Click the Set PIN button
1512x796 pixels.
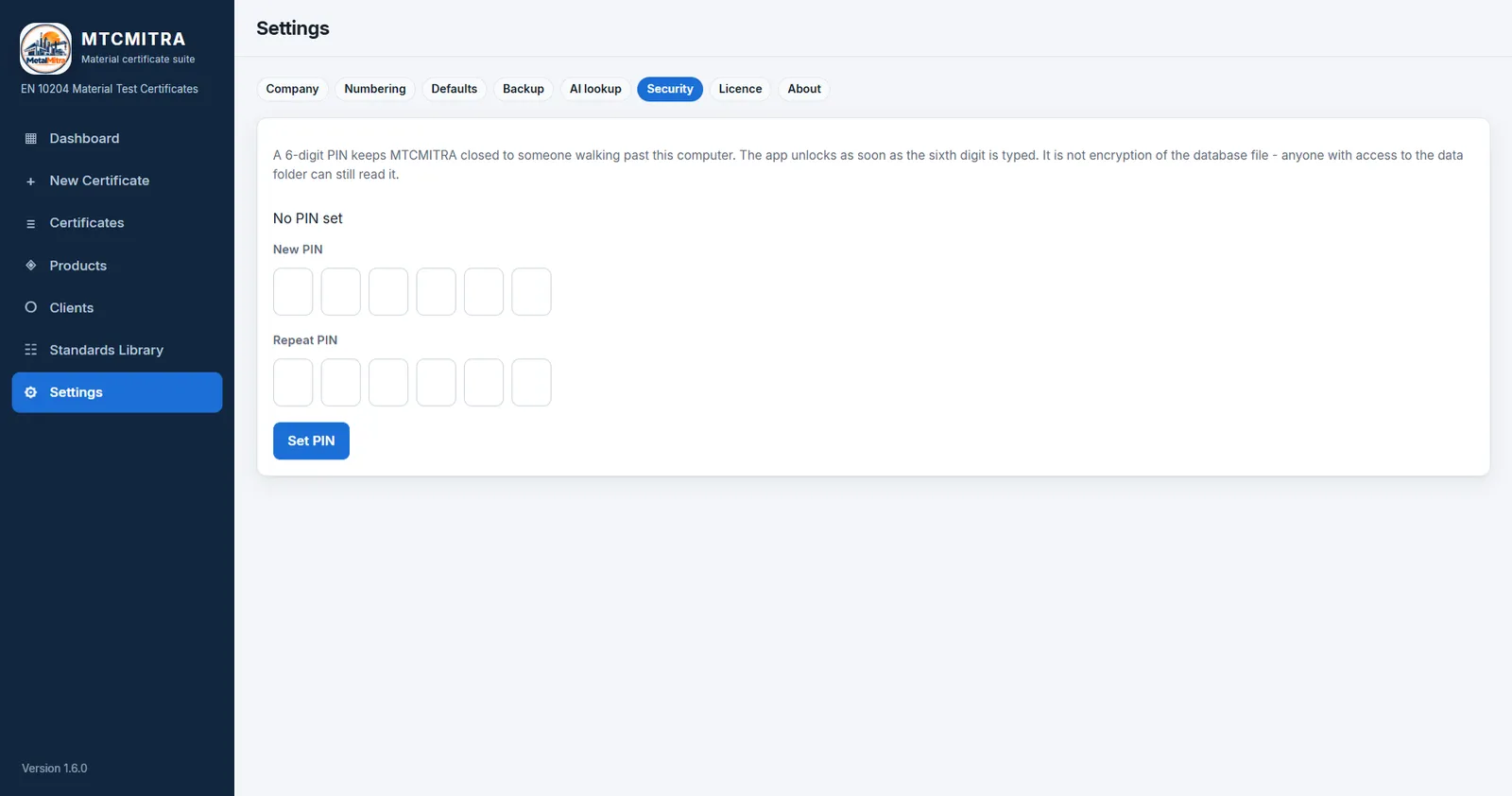tap(311, 441)
